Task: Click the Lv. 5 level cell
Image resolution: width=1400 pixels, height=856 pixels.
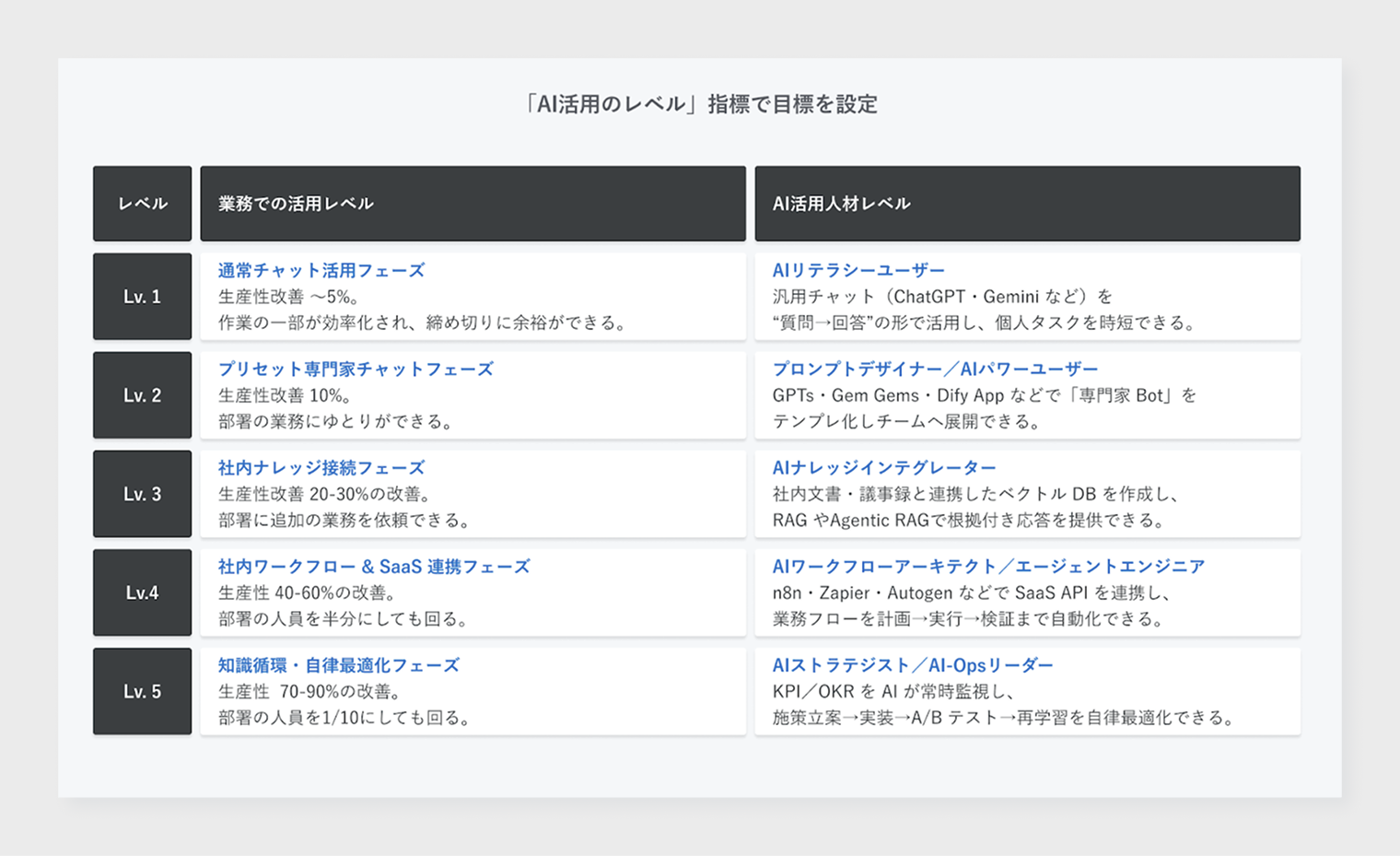Action: click(142, 691)
